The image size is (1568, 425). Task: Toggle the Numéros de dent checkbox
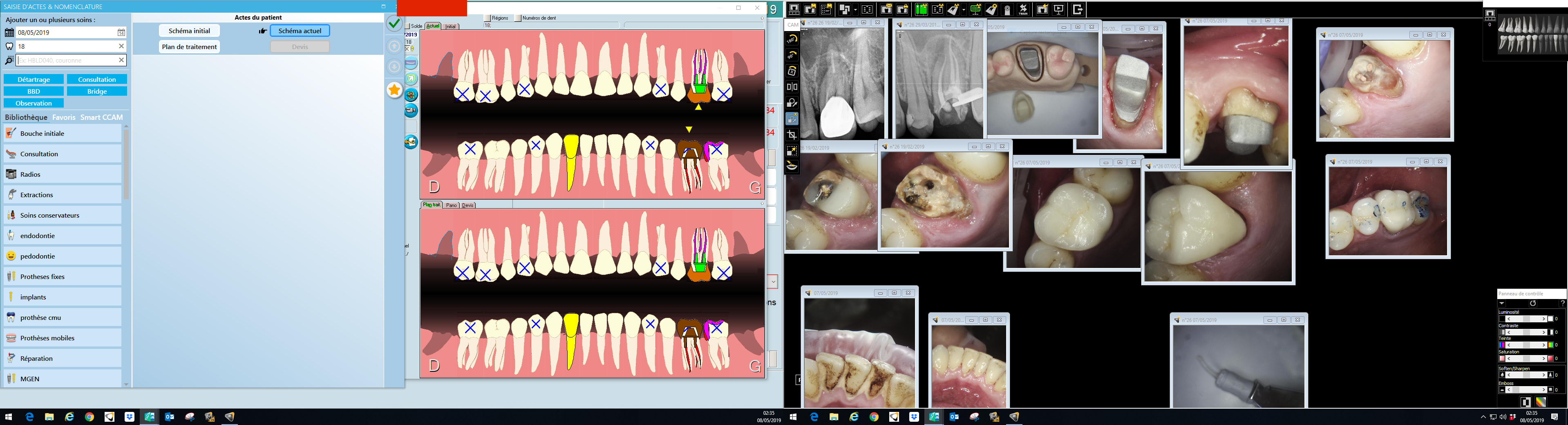(518, 18)
